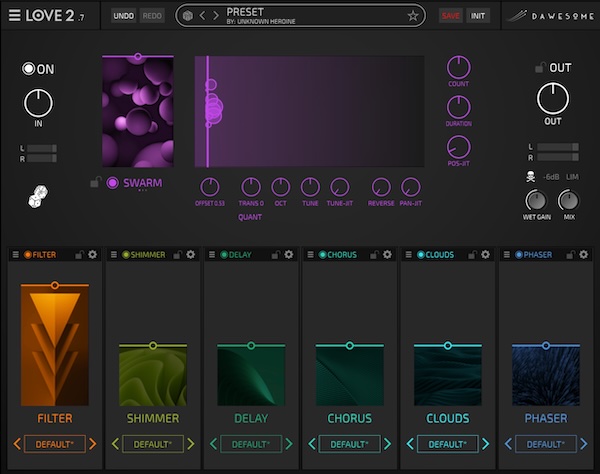Select next CHORUS preset arrow
Screen dimensions: 600x474
387,444
